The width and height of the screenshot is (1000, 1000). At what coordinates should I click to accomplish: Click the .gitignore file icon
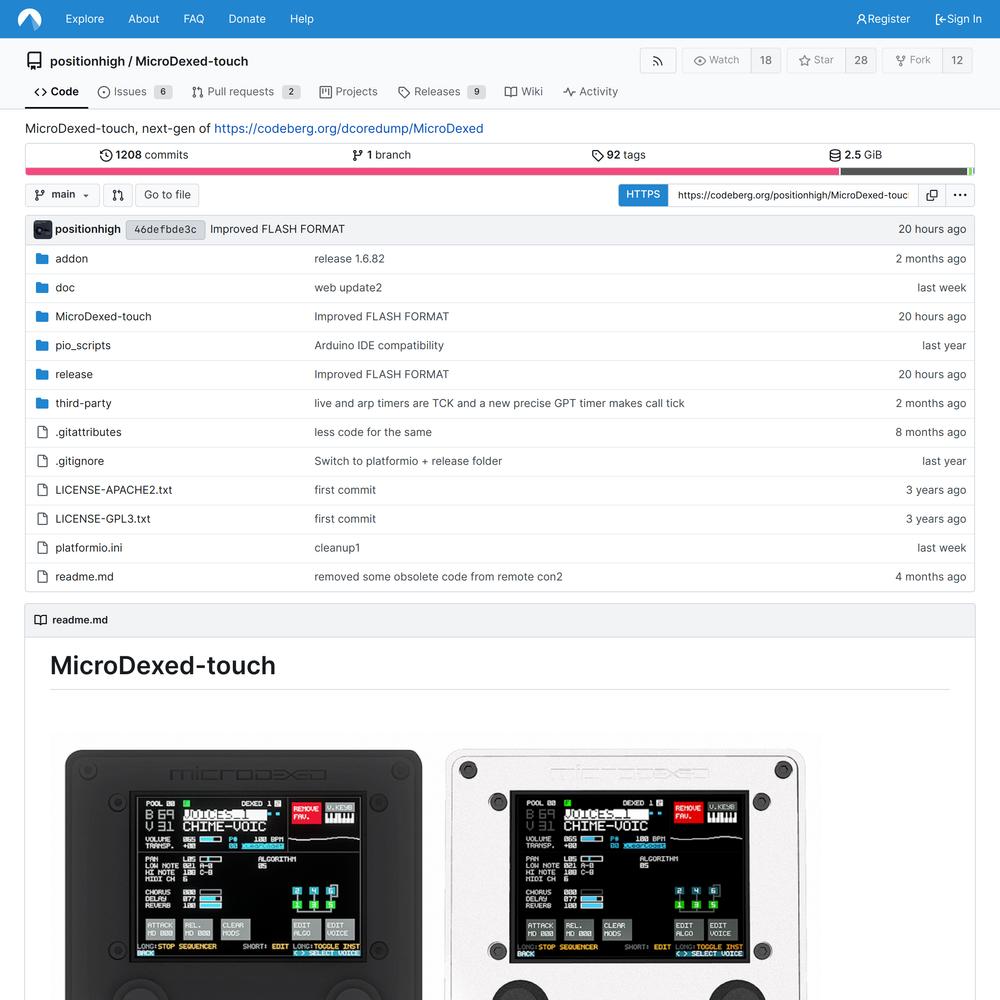[42, 461]
